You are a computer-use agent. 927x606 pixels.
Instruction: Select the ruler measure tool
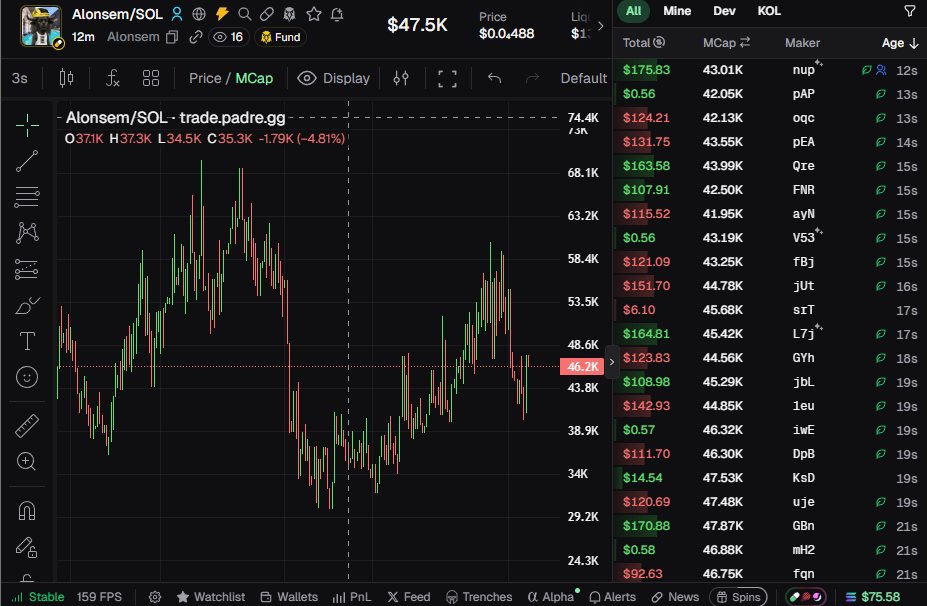click(27, 426)
